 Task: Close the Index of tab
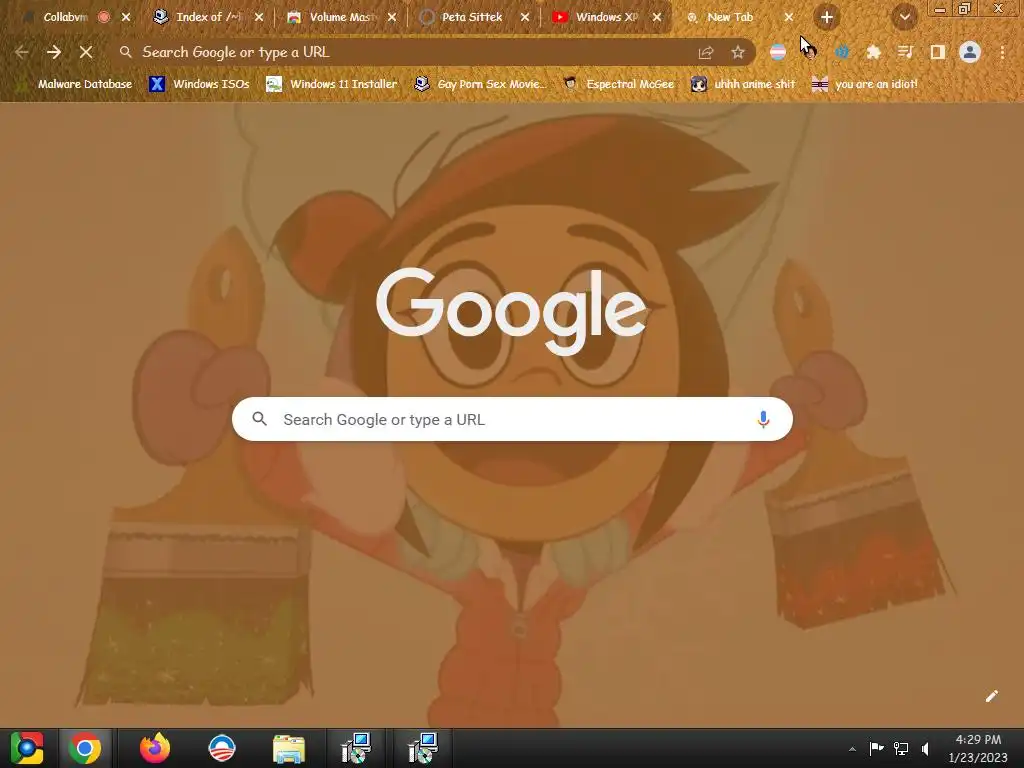259,18
